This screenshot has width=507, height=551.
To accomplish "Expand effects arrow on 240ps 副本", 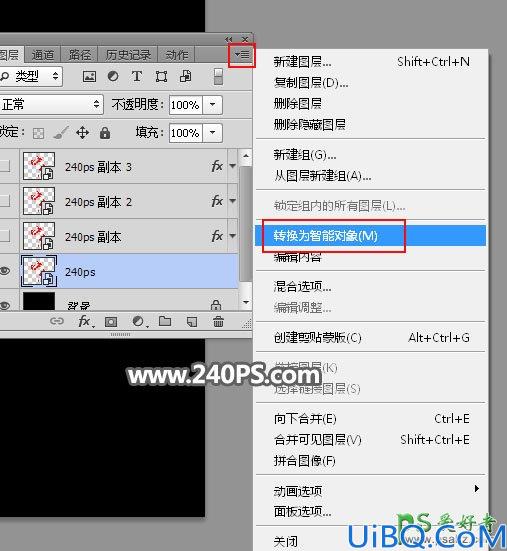I will (x=233, y=235).
